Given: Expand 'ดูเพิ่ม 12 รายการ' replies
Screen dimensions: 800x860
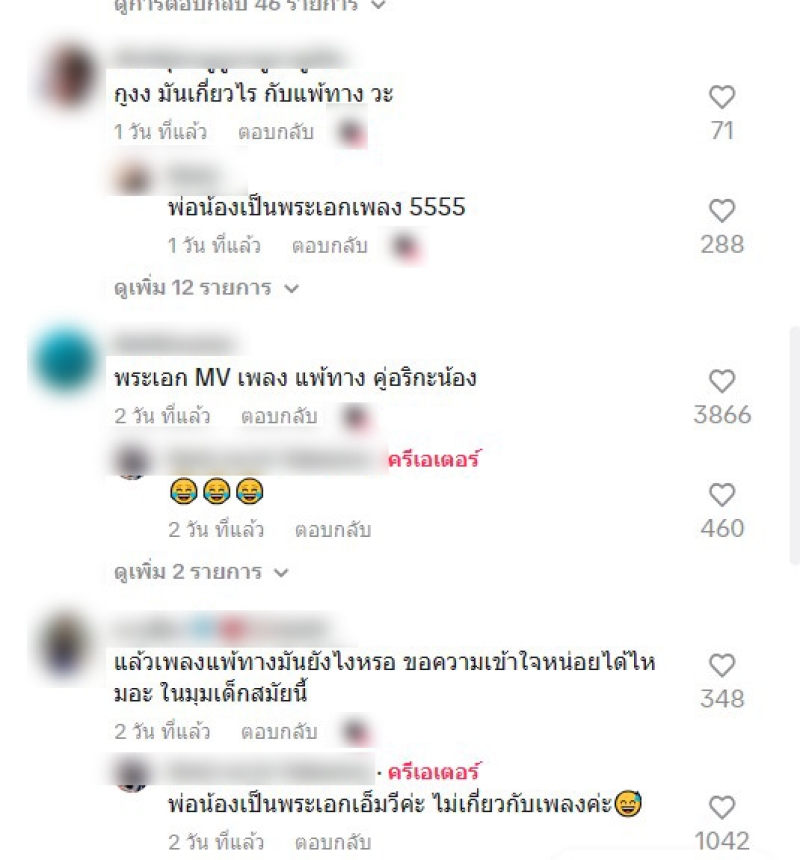Looking at the screenshot, I should click(x=206, y=288).
